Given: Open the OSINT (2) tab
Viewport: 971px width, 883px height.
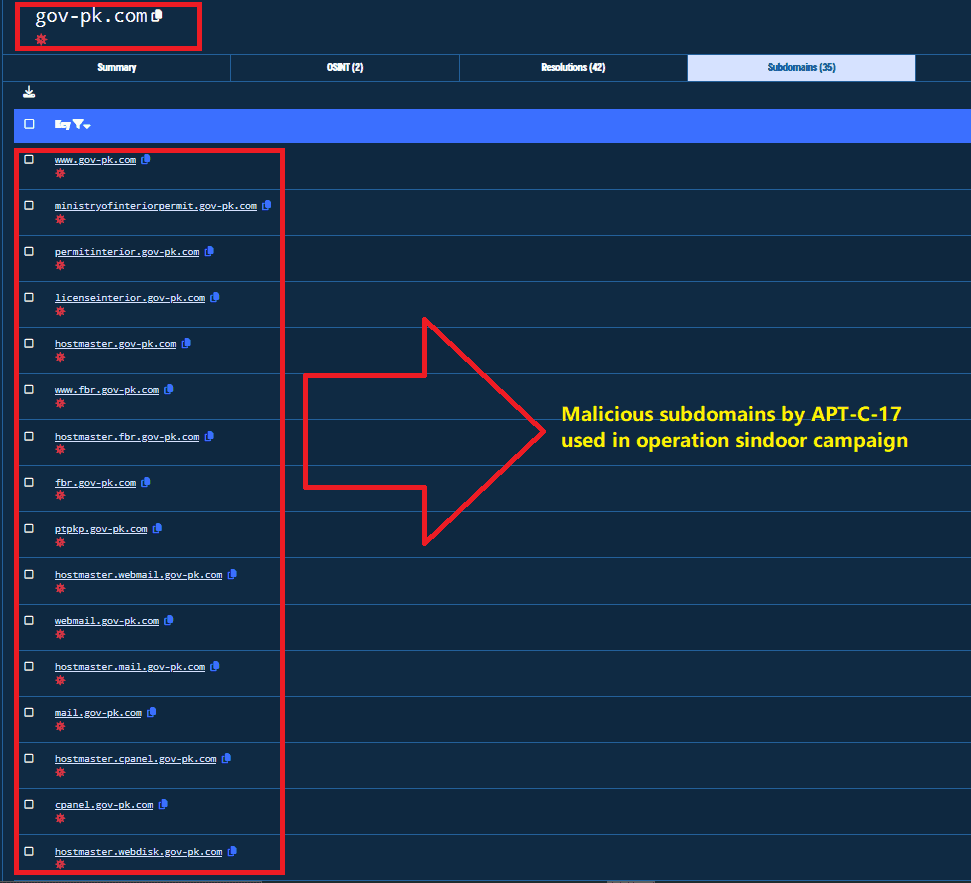Looking at the screenshot, I should 344,68.
